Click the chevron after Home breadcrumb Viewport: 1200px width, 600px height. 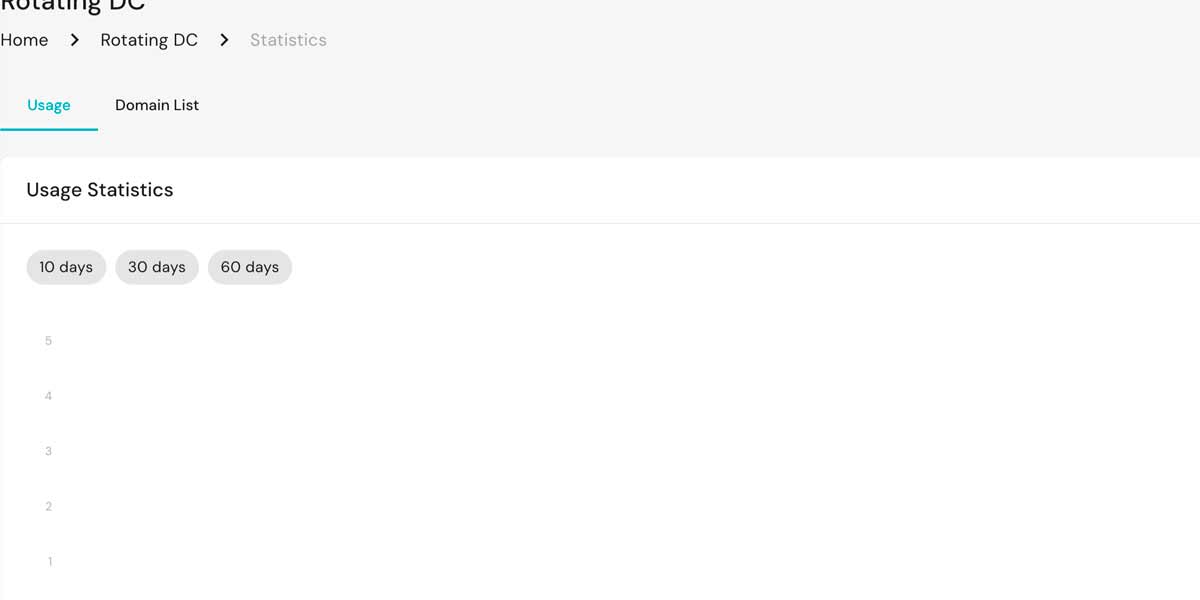tap(75, 40)
